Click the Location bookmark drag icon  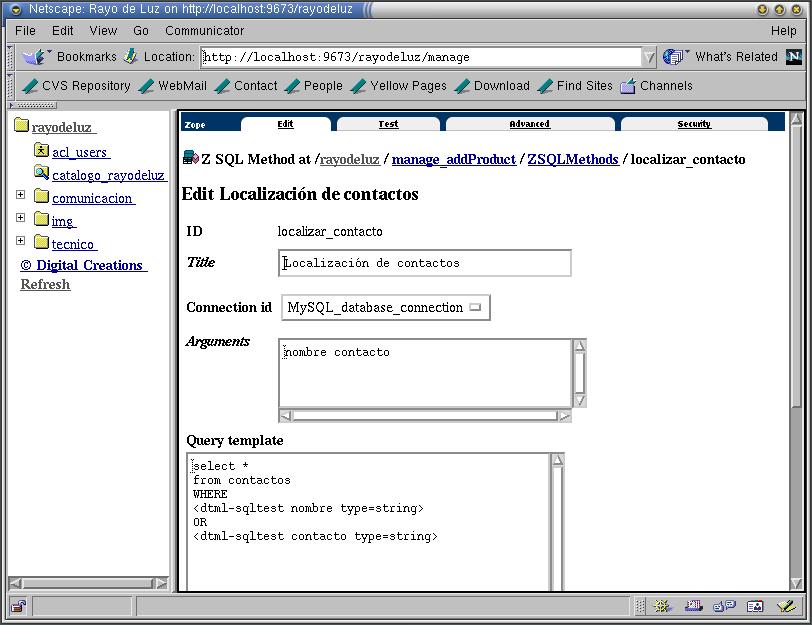[130, 56]
